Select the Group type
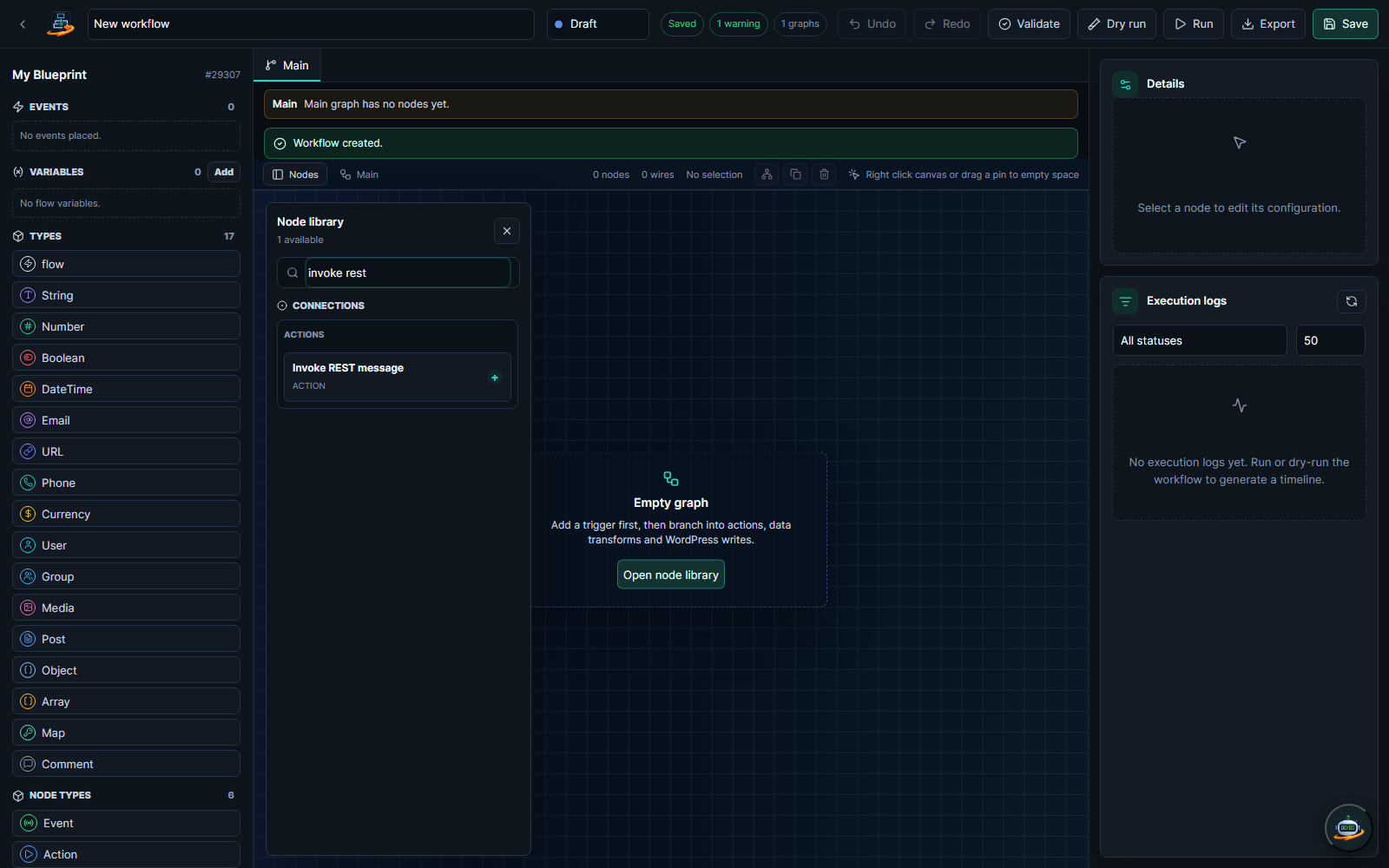 (x=126, y=576)
